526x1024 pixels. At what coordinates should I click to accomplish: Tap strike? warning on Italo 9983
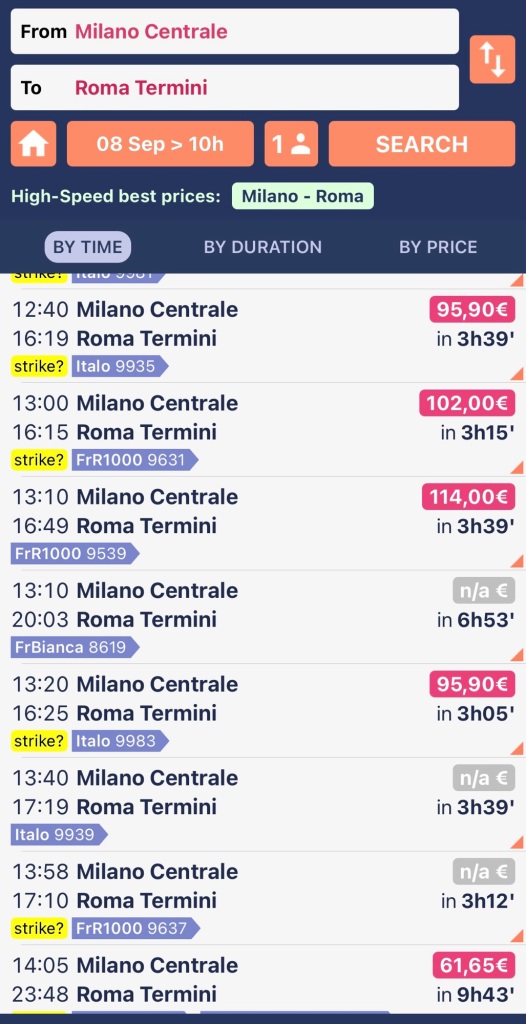(39, 741)
